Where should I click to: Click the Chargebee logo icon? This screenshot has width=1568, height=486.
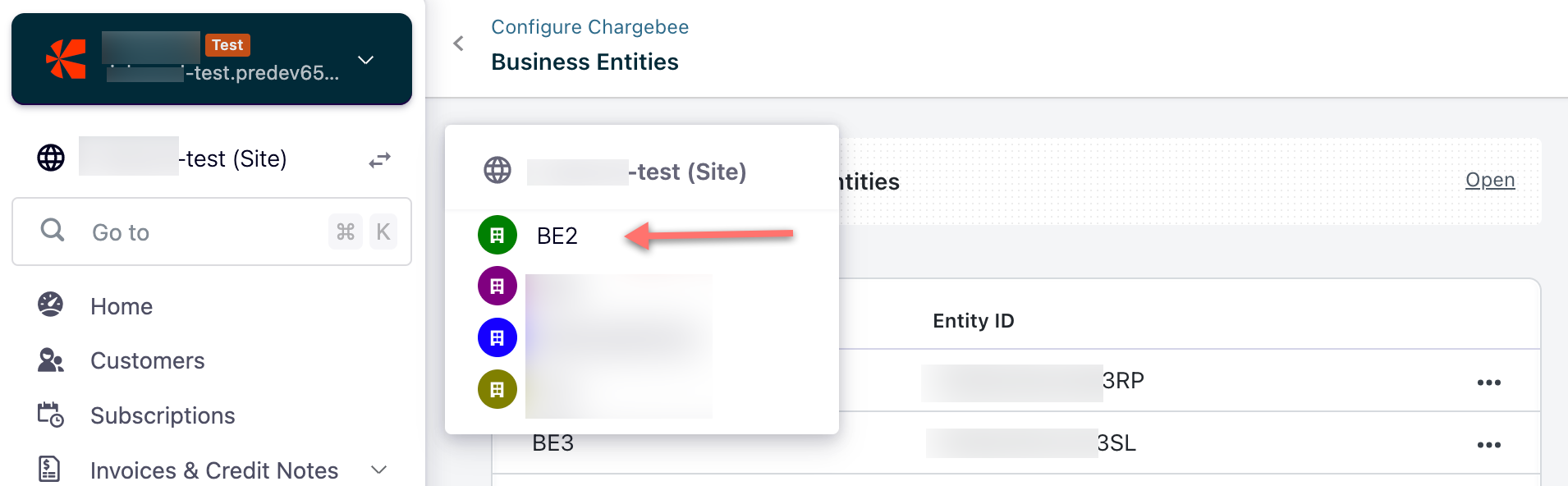pyautogui.click(x=66, y=59)
